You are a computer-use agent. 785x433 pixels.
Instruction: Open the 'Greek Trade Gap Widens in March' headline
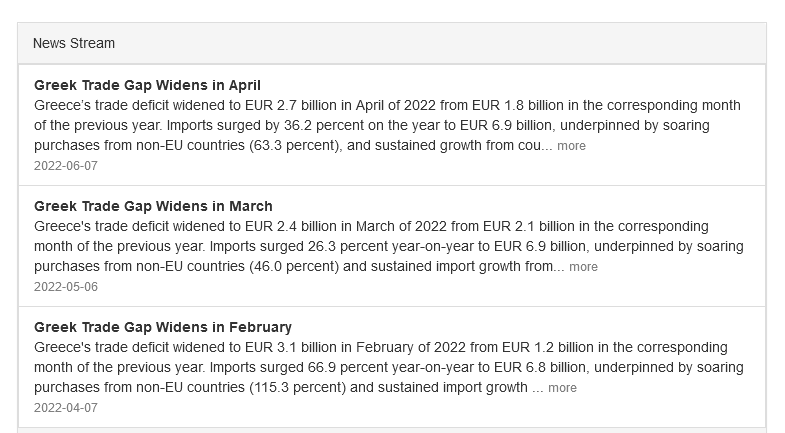point(153,206)
